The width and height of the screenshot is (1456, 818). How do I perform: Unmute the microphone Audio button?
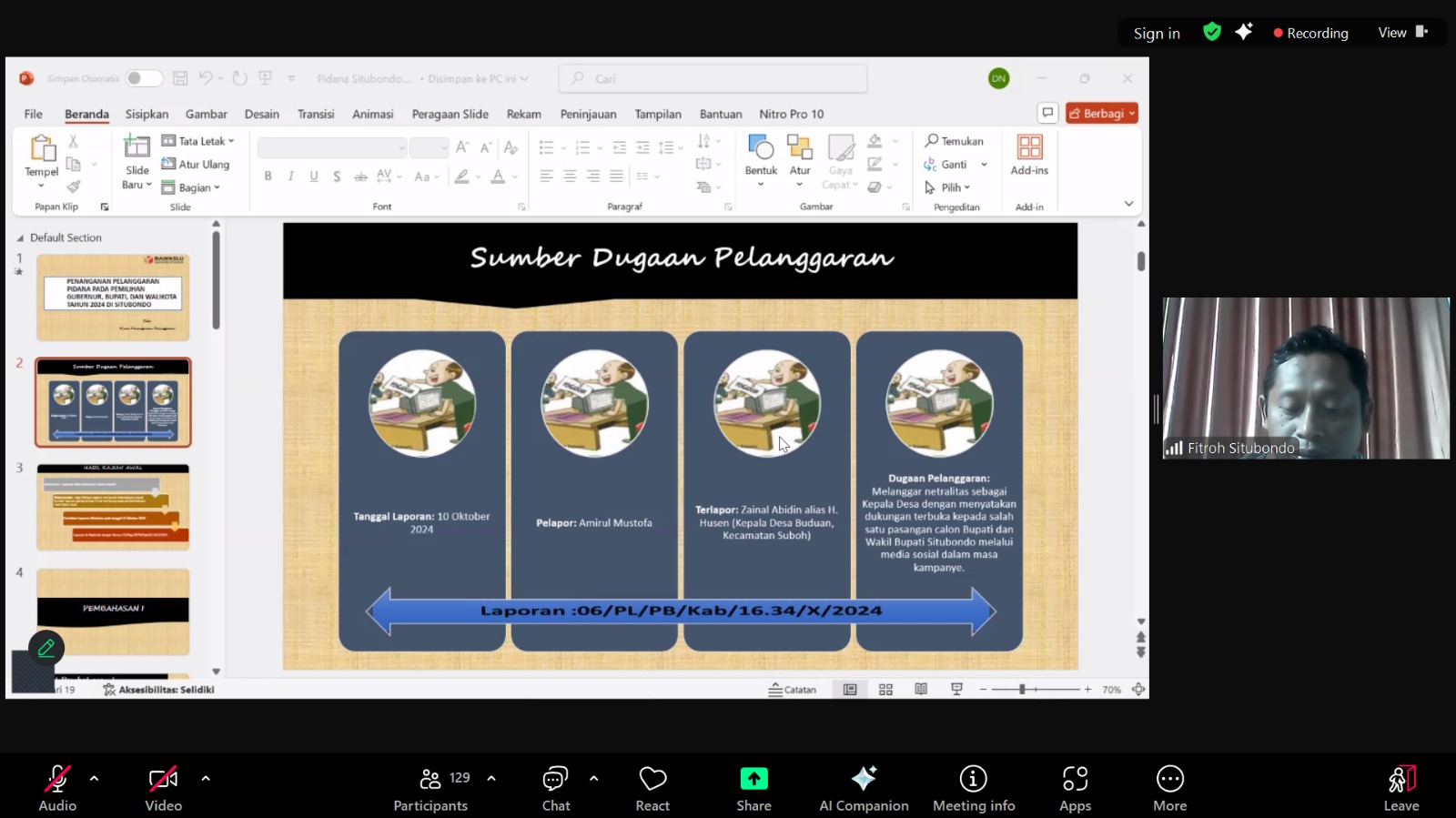point(57,780)
